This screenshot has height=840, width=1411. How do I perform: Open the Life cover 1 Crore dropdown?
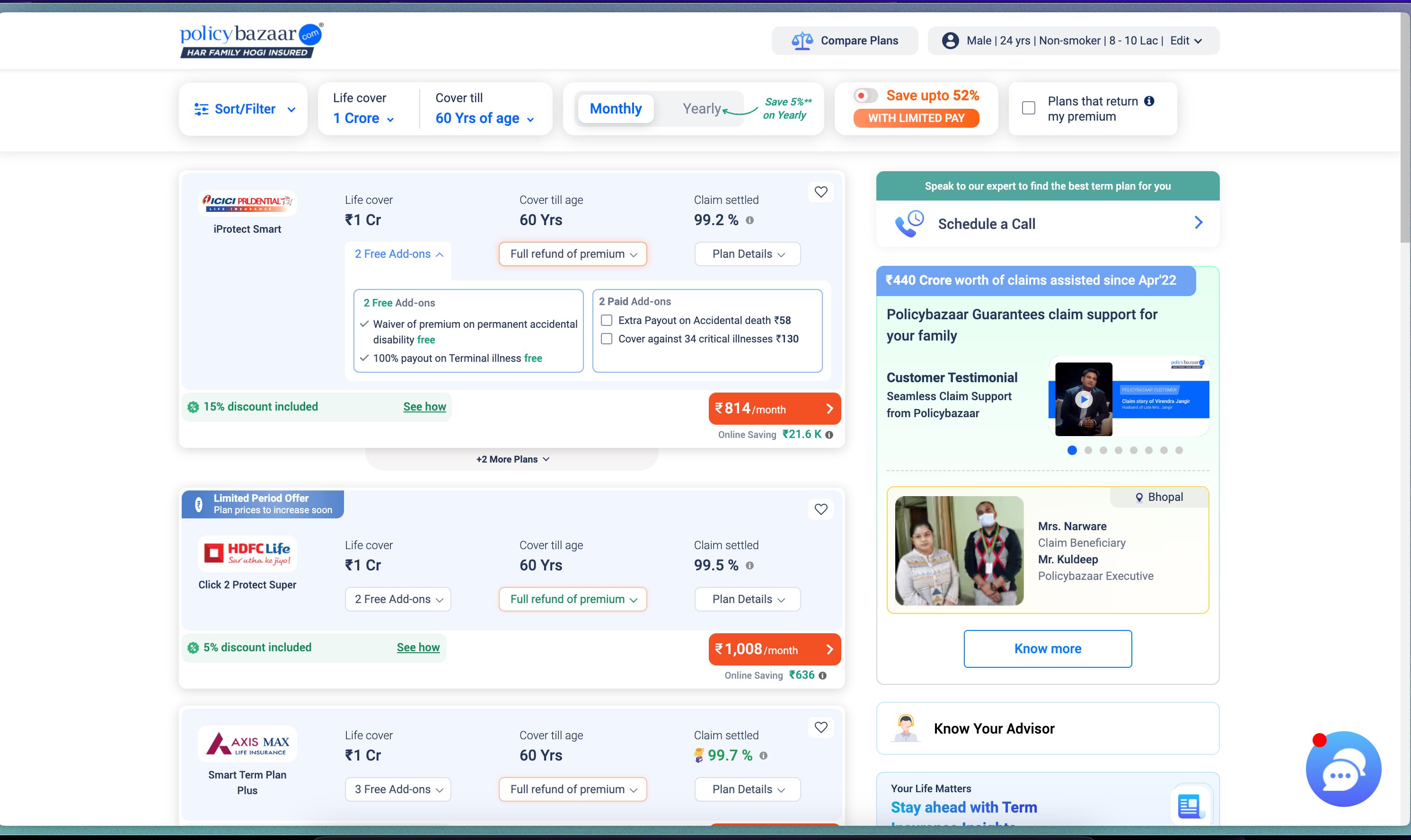(363, 118)
